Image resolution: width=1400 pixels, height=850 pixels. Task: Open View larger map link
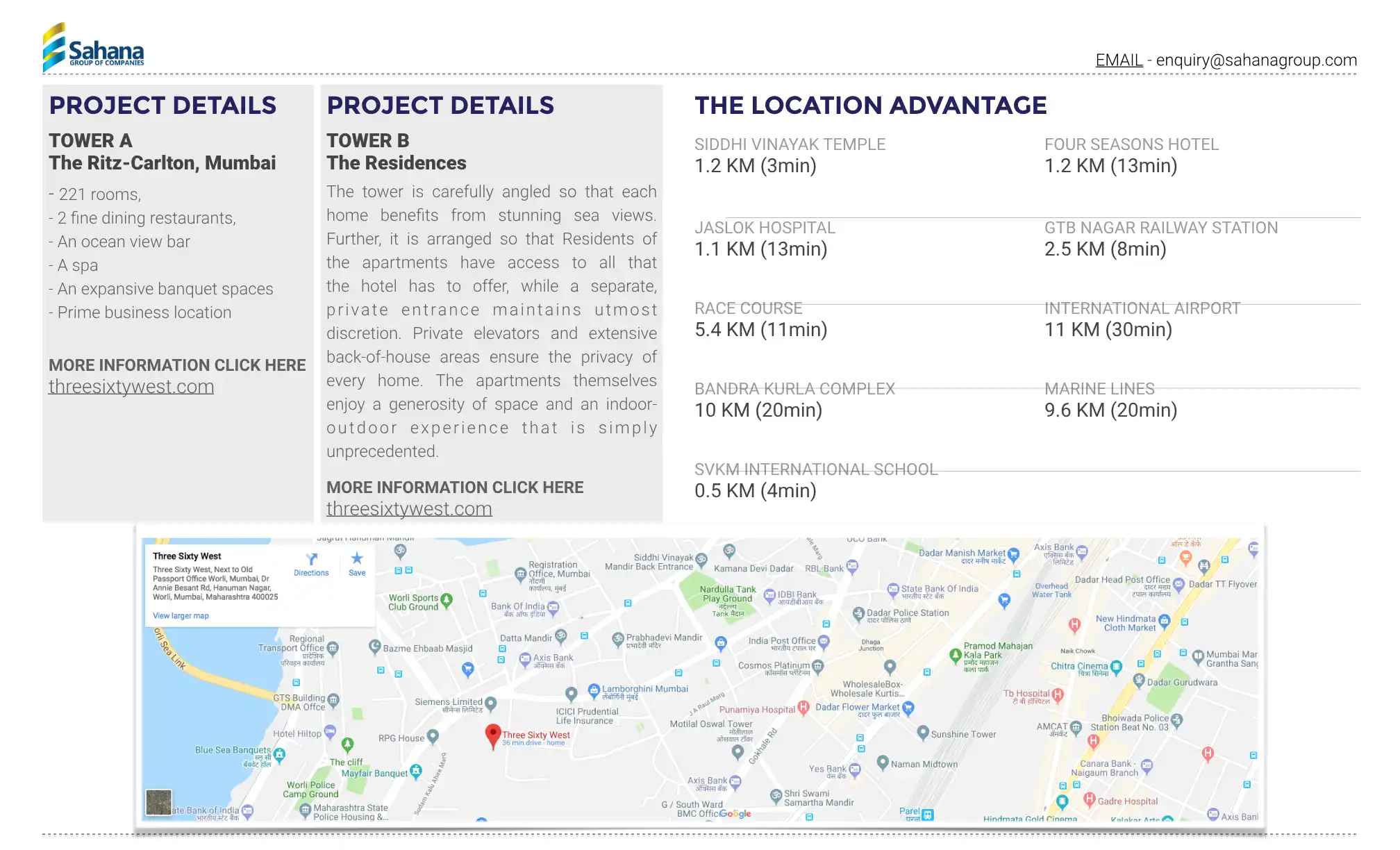click(181, 616)
